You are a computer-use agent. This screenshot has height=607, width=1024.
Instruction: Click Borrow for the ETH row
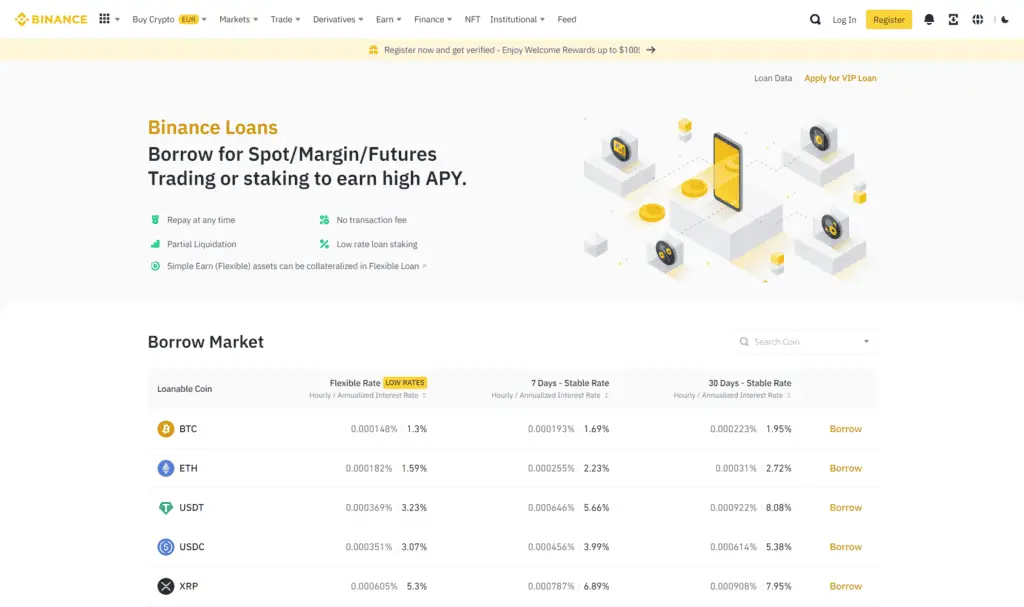click(845, 468)
